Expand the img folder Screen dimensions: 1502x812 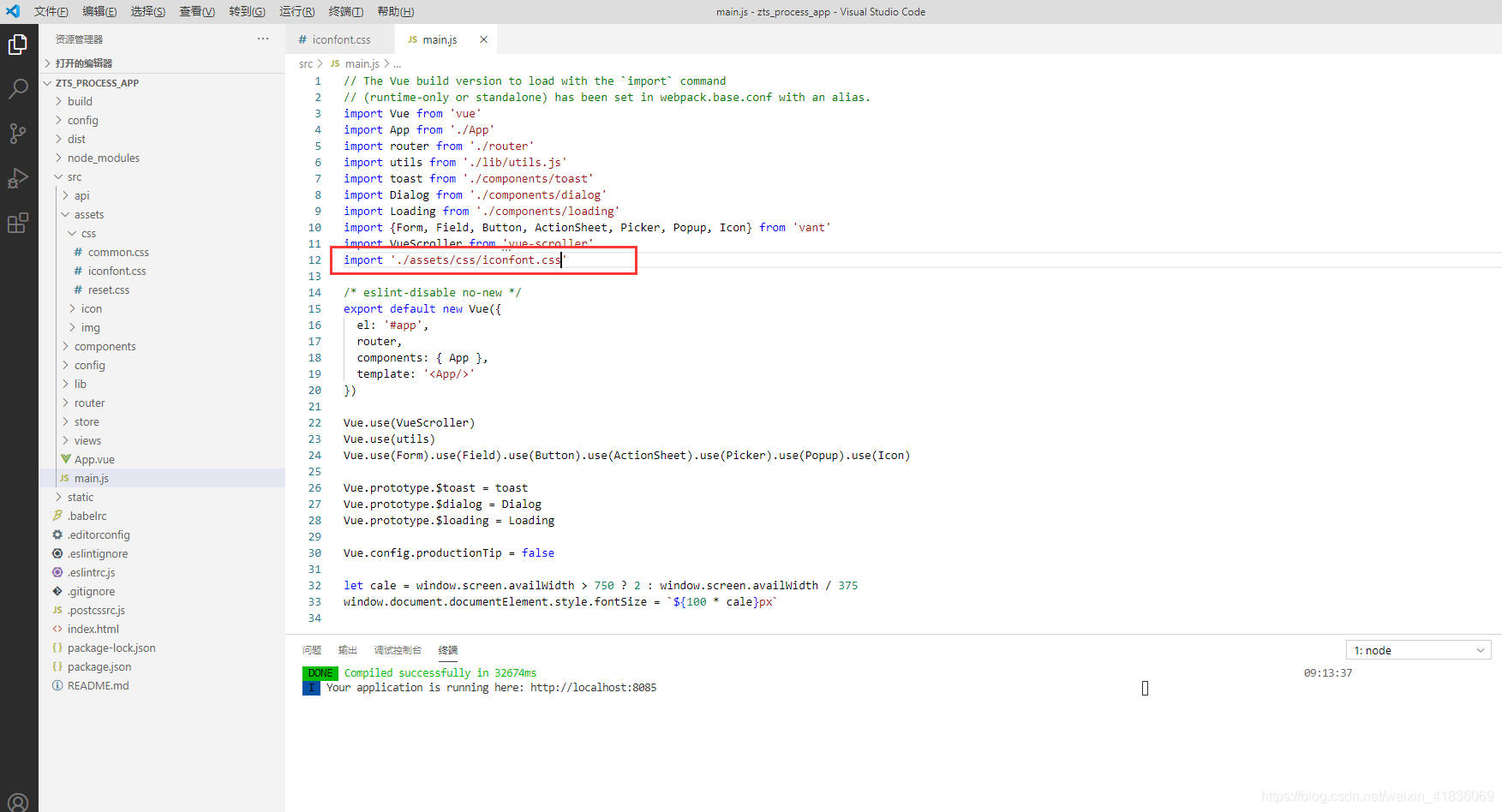pos(90,327)
